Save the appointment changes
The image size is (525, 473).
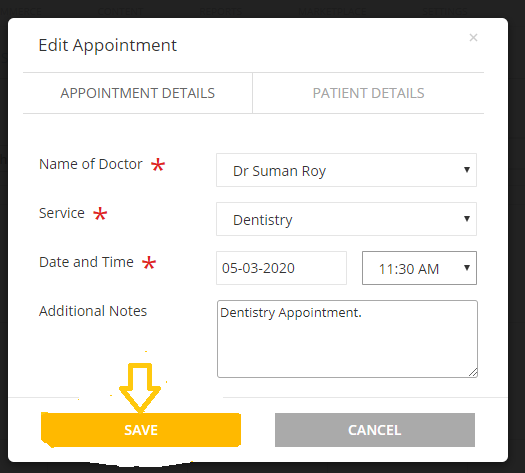141,430
